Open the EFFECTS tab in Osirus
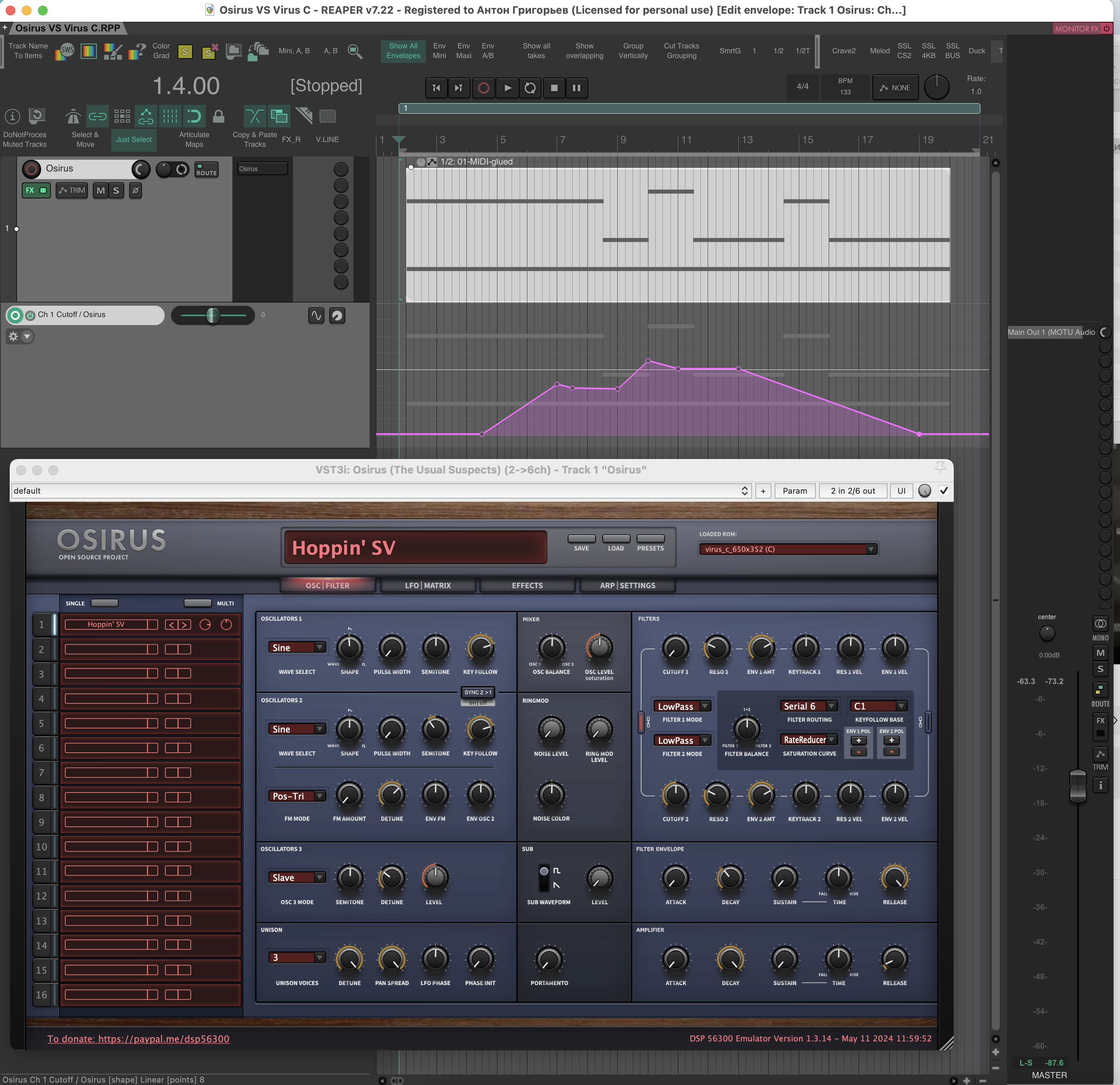 point(527,585)
